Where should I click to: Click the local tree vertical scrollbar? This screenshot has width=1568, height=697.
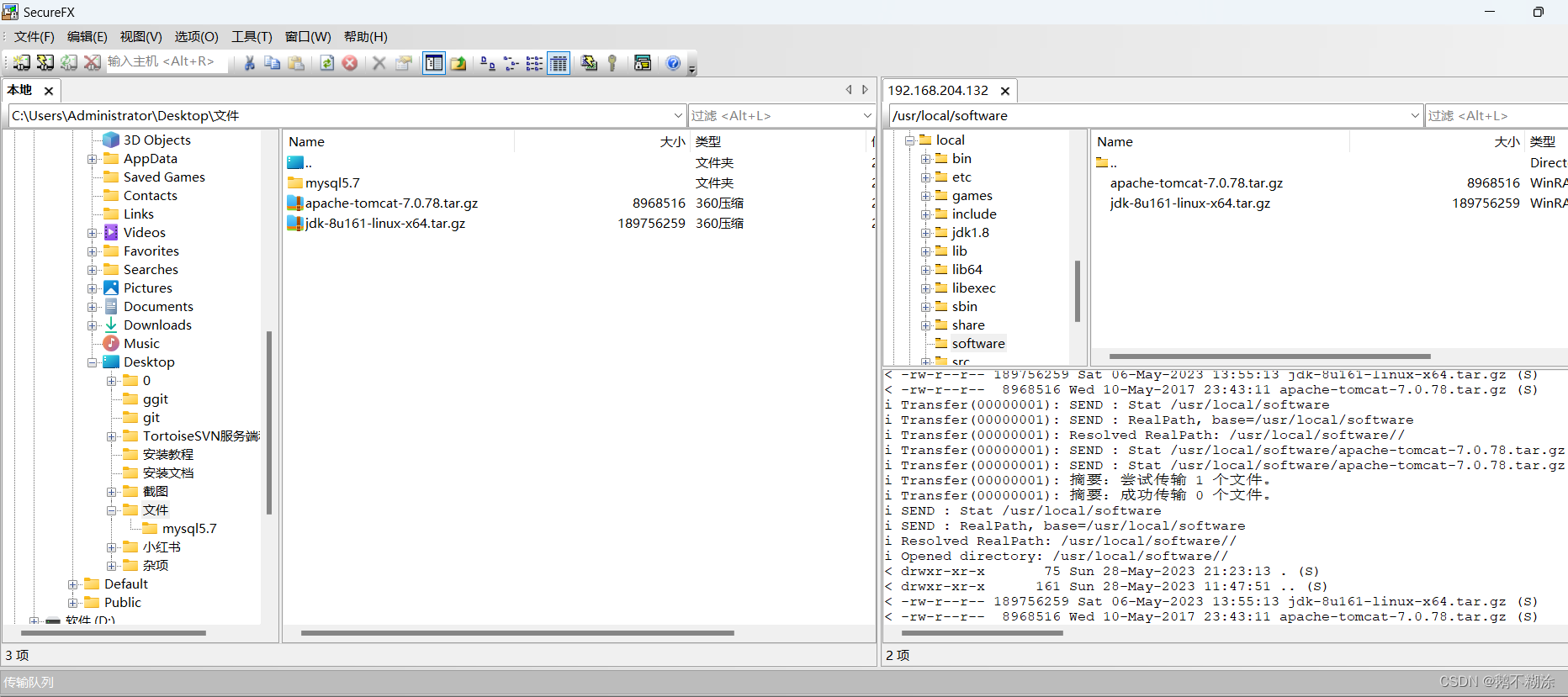click(269, 422)
